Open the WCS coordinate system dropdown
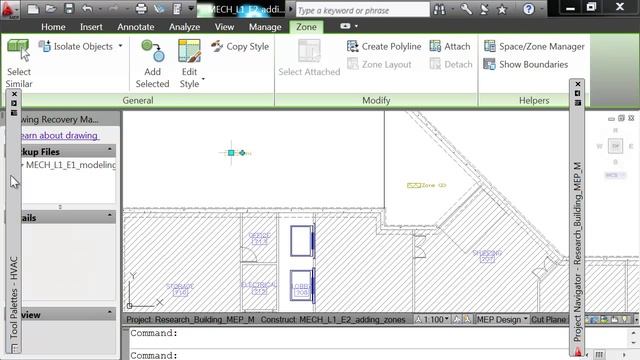Viewport: 640px width, 360px height. (x=615, y=175)
